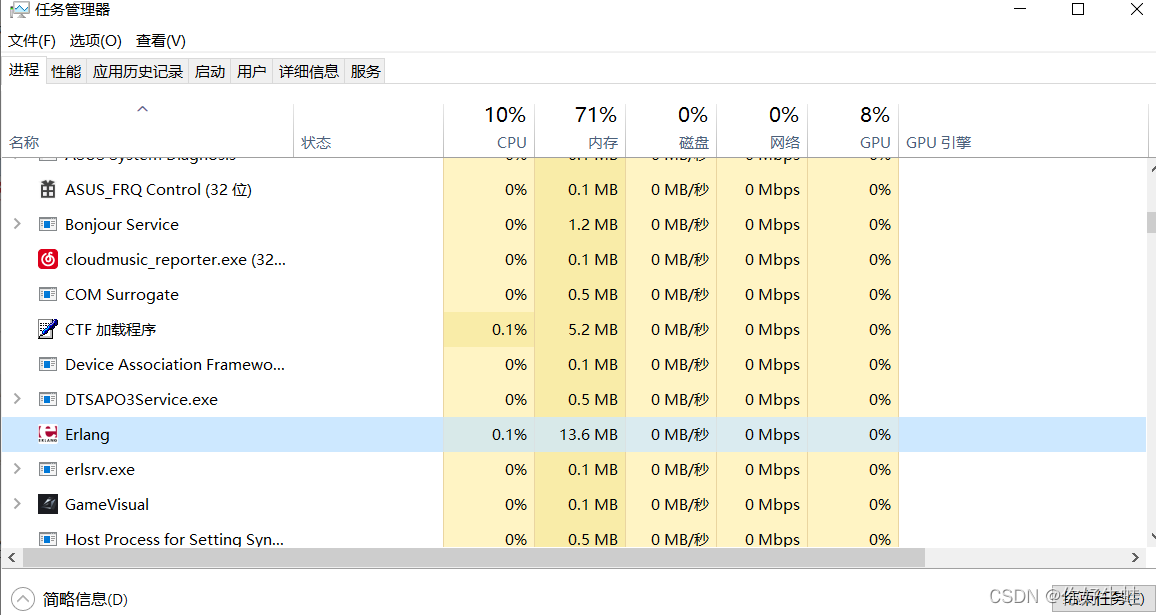
Task: Click the Device Association Framework icon
Action: (x=48, y=364)
